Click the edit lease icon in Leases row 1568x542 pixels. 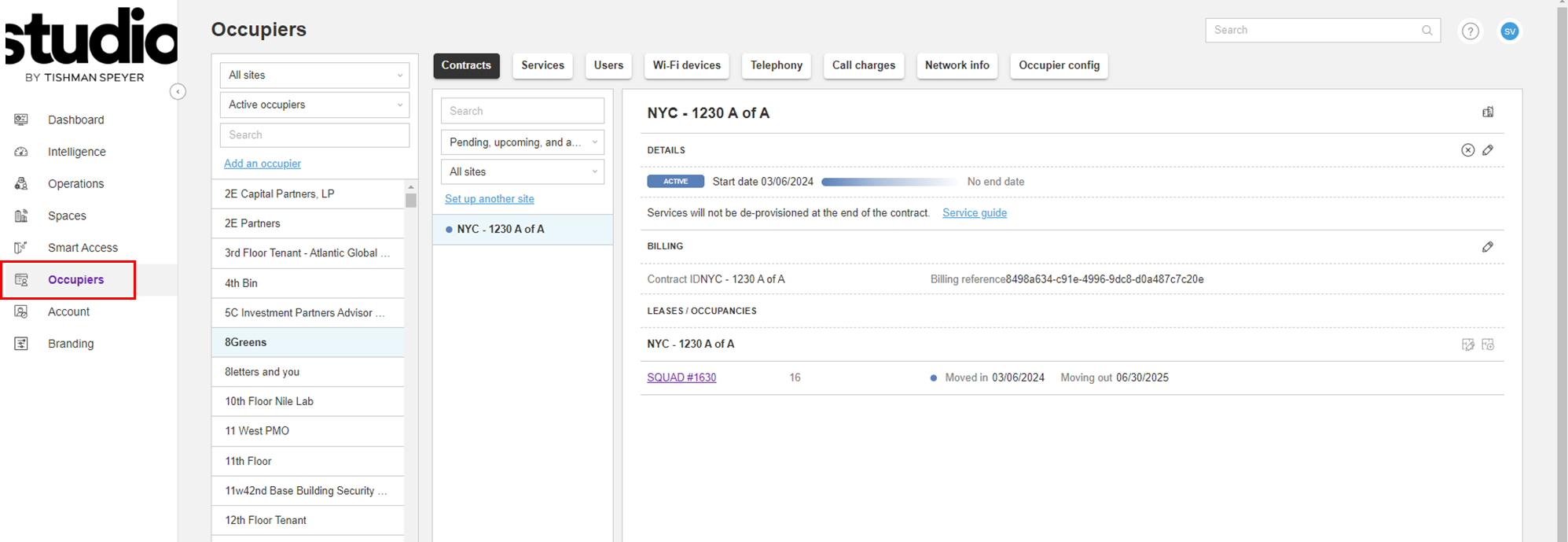1467,345
